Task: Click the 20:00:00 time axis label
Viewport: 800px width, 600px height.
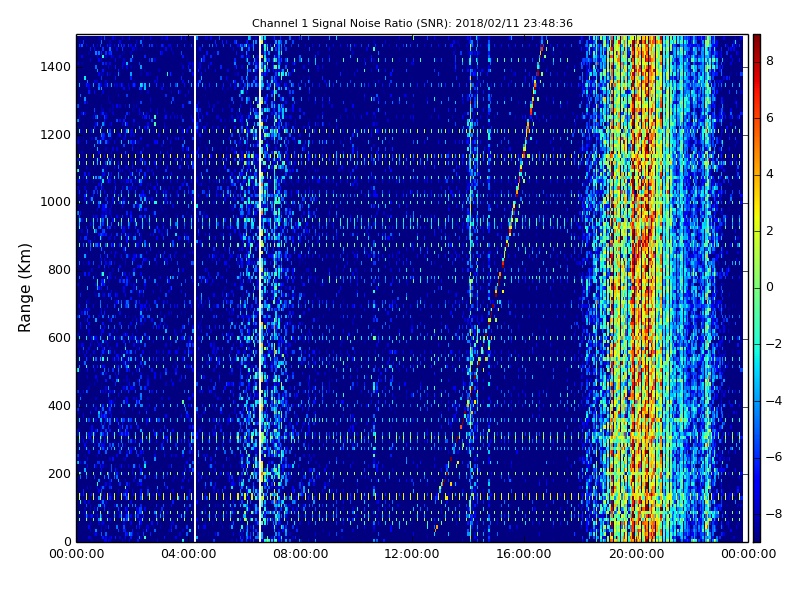Action: click(636, 554)
